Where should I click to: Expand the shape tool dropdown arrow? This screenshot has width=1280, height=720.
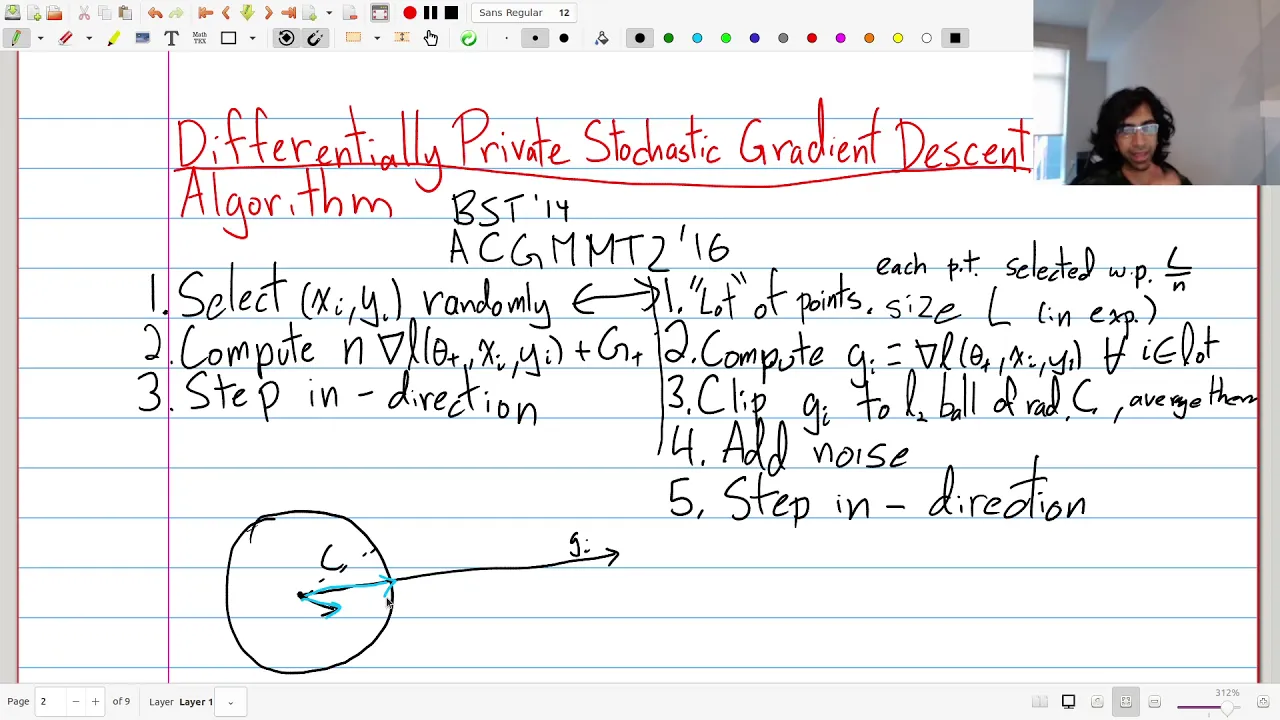[x=252, y=38]
